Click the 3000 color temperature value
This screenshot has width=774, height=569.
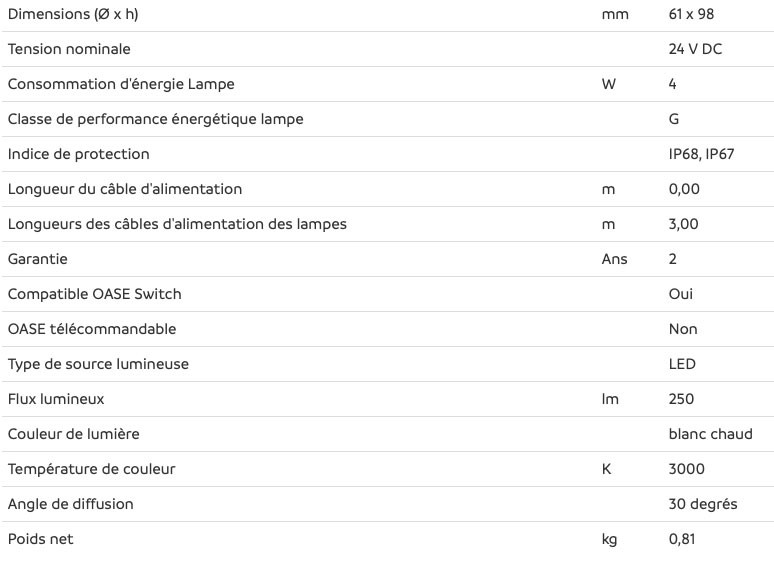point(687,469)
